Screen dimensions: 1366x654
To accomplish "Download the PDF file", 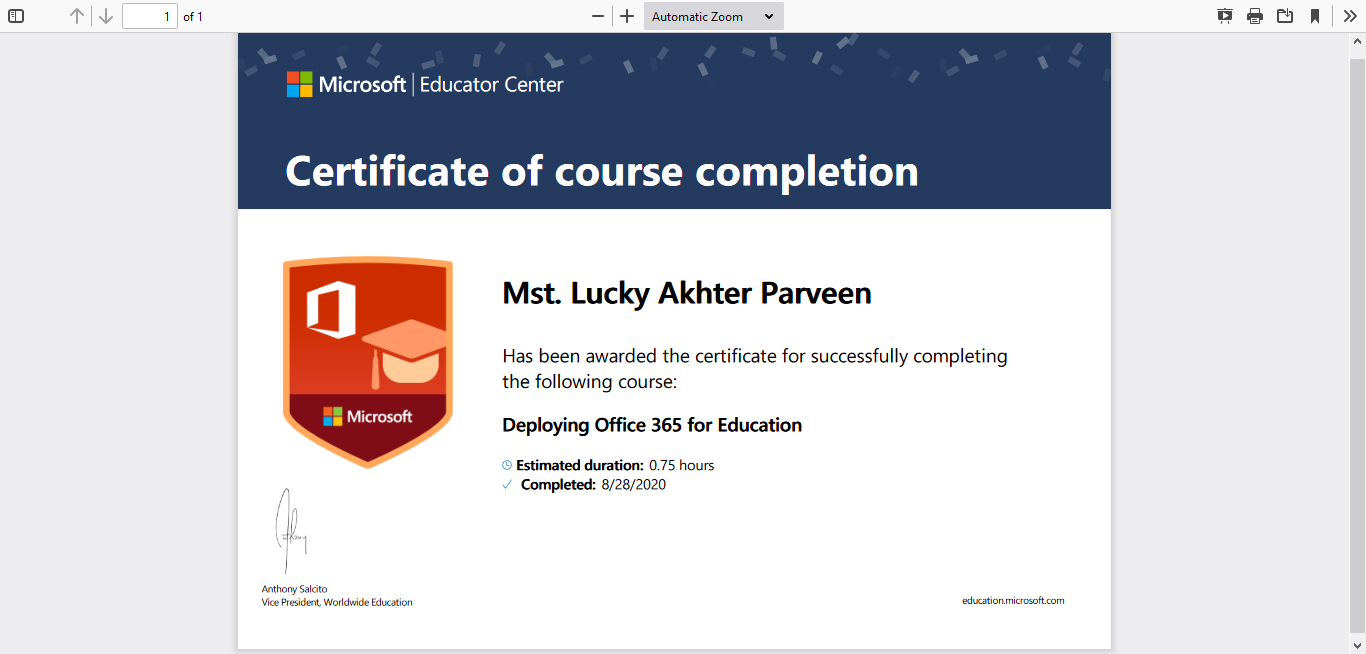I will (x=1285, y=16).
